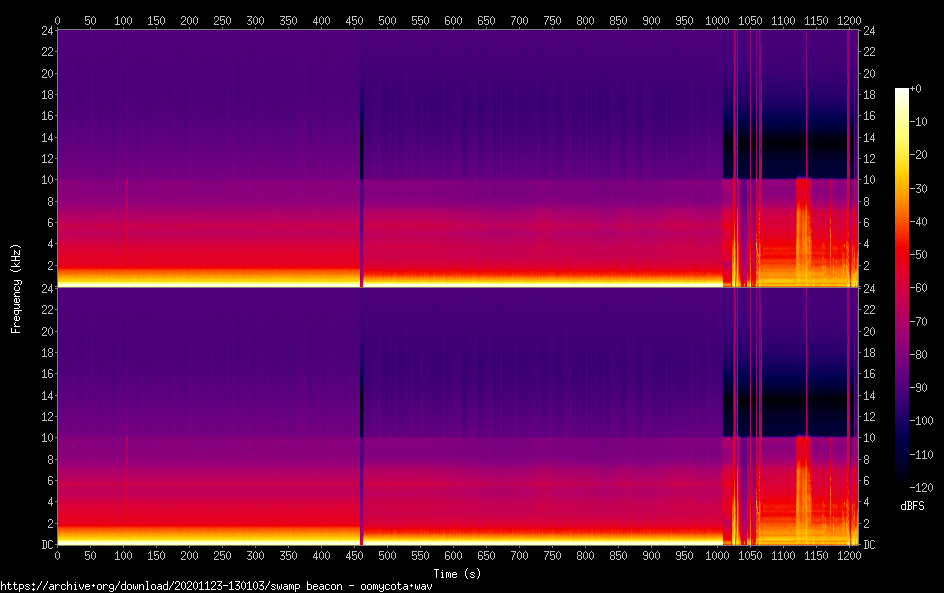This screenshot has width=944, height=593.
Task: Click "DC" on the right frequency axis
Action: click(869, 545)
